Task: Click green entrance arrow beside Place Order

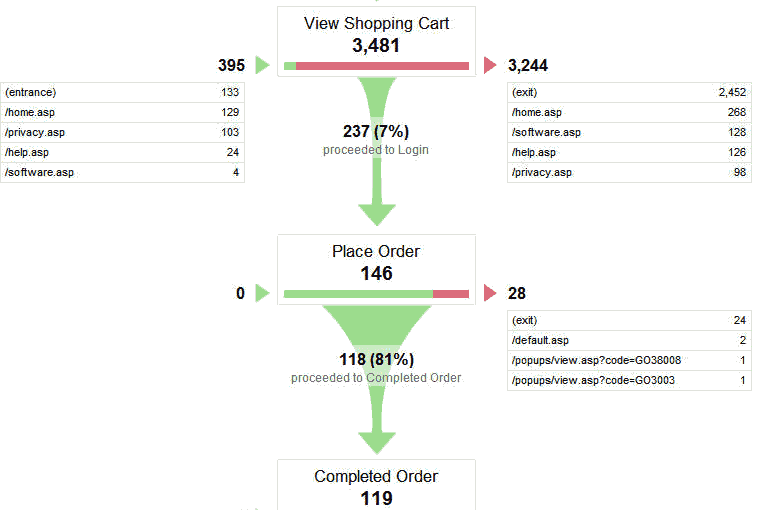Action: pyautogui.click(x=262, y=293)
